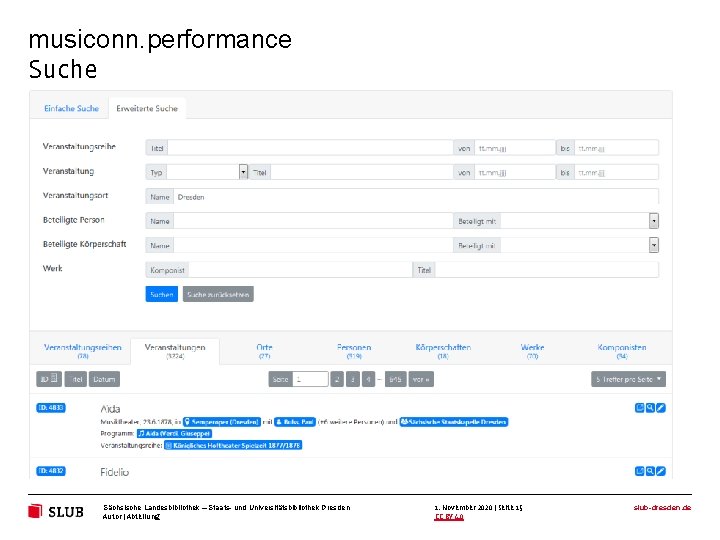Viewport: 720px width, 540px height.
Task: Click the Fidelio result title
Action: tap(114, 472)
